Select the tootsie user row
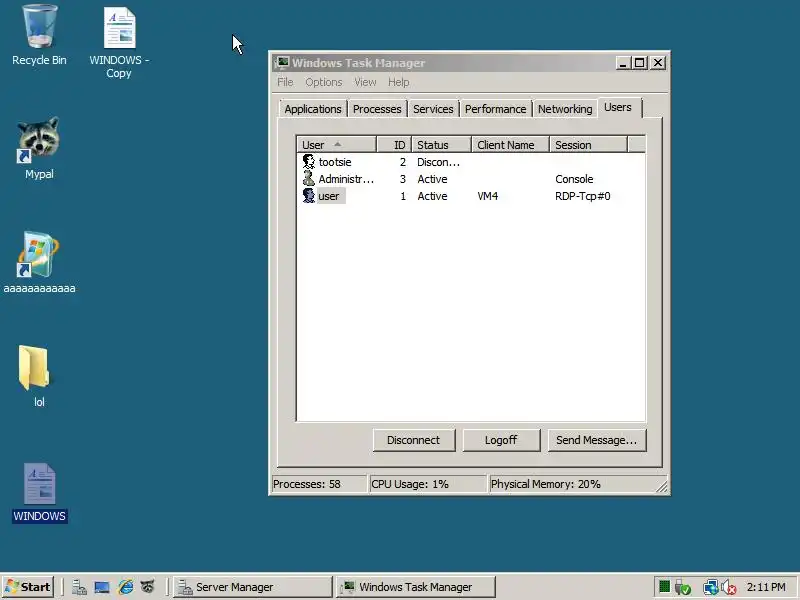This screenshot has height=600, width=800. [470, 162]
